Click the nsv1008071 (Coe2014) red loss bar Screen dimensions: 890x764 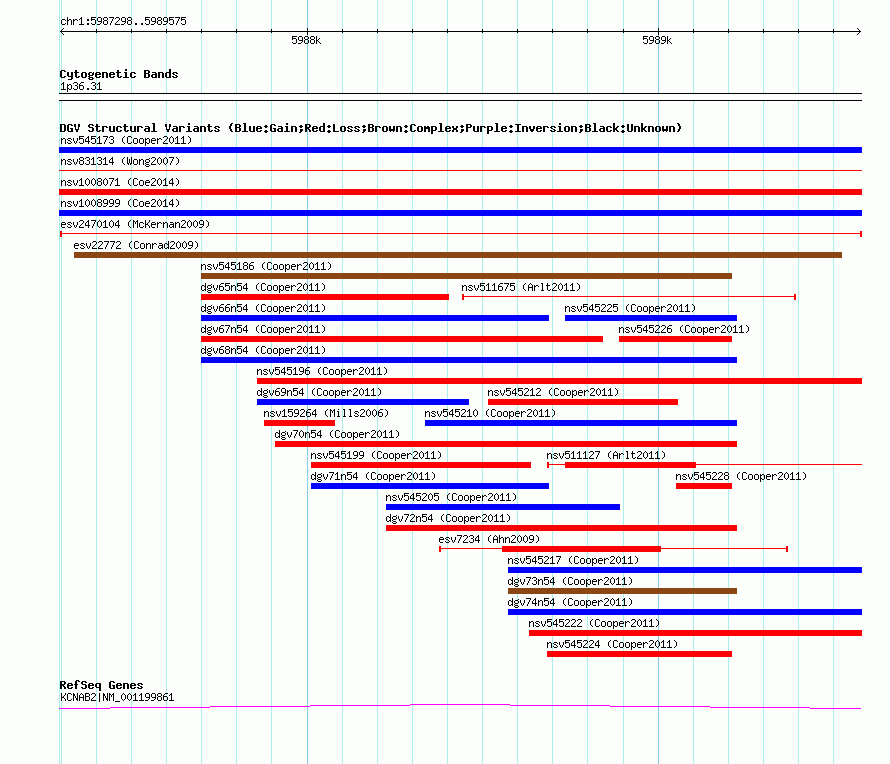[460, 192]
